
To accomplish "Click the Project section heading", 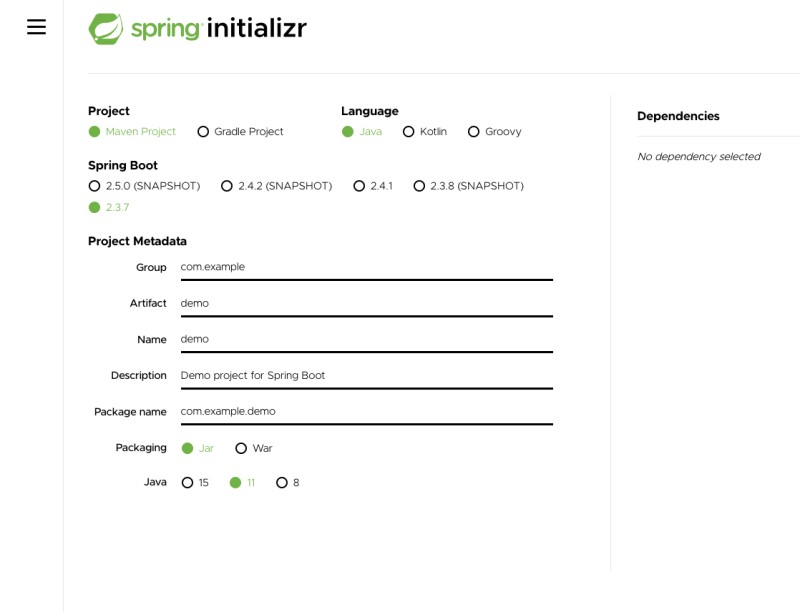I will coord(109,111).
